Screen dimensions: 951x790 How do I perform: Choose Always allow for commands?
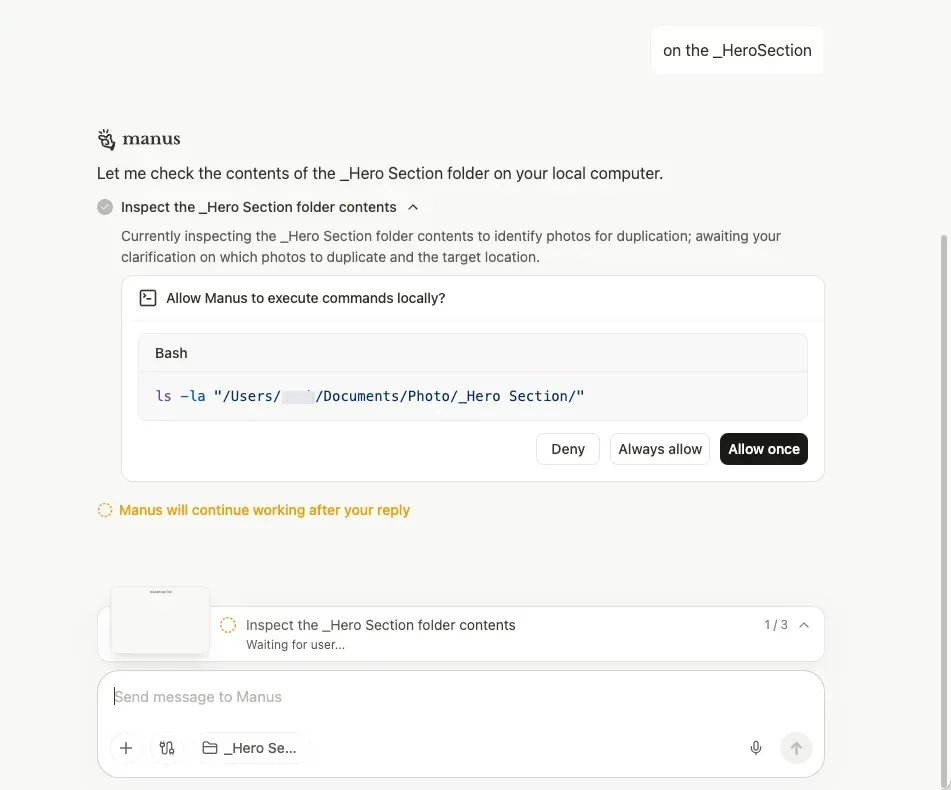(660, 449)
